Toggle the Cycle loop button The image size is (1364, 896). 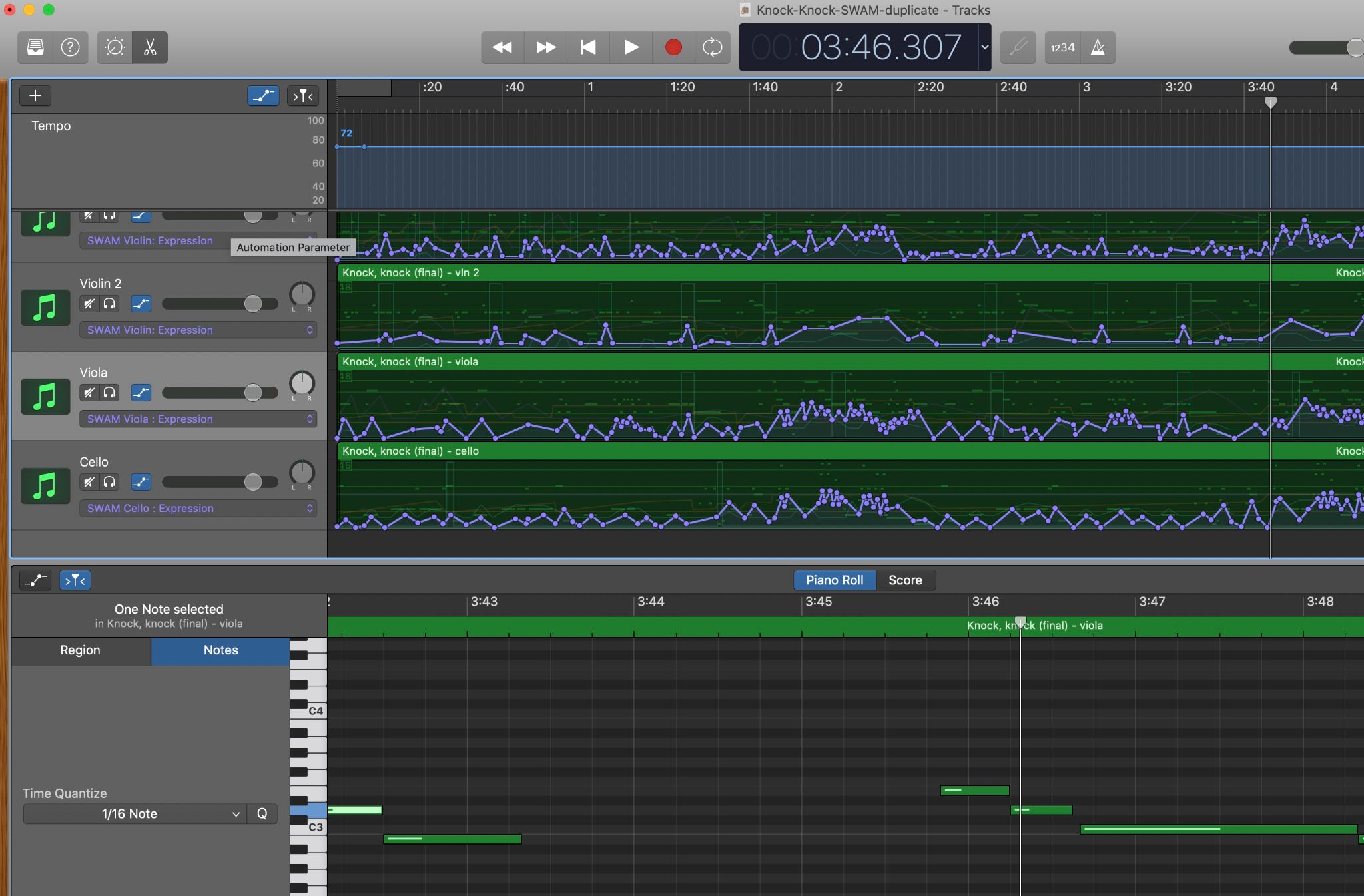click(x=712, y=47)
